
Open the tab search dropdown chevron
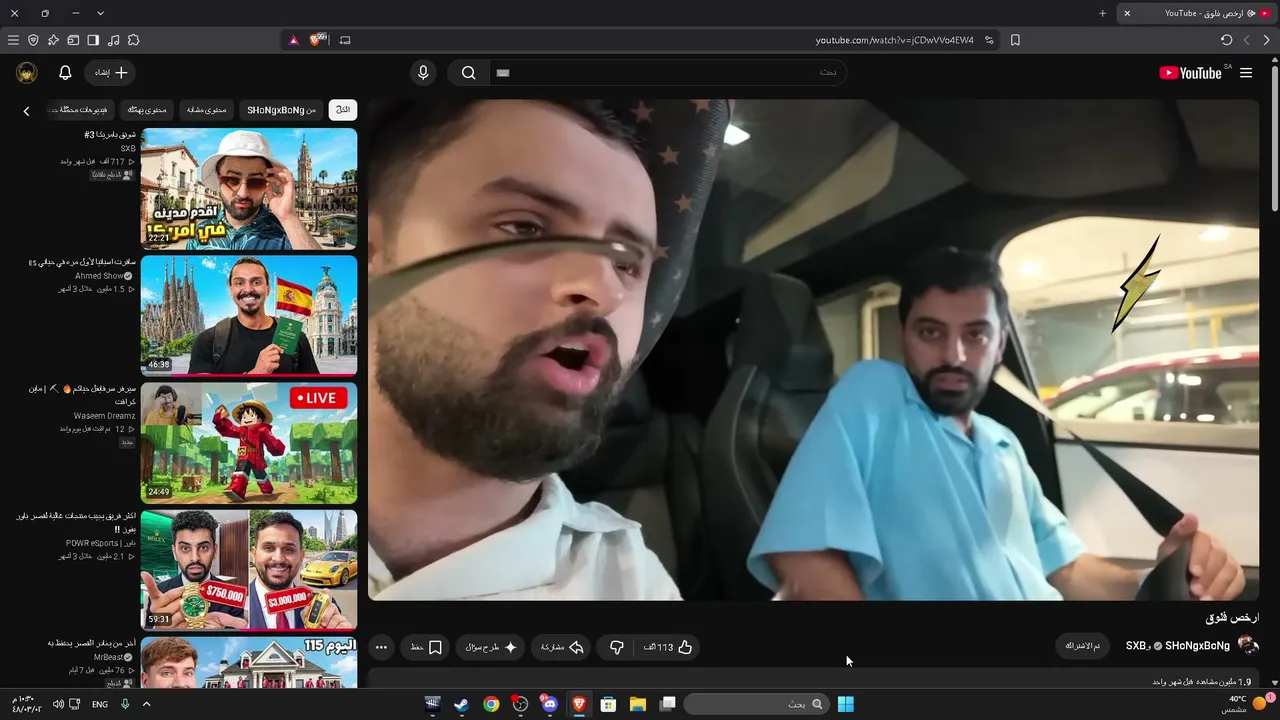[x=100, y=13]
